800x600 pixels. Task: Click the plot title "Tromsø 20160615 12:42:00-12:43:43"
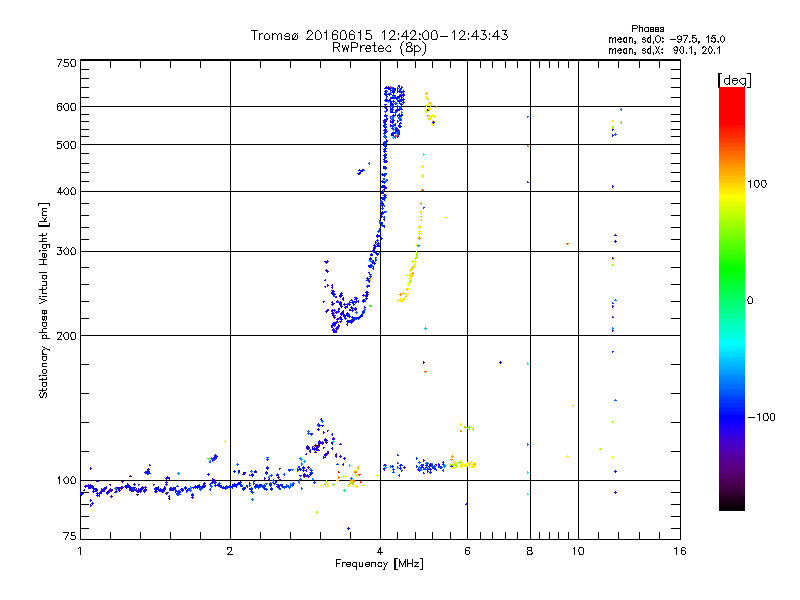click(x=380, y=35)
